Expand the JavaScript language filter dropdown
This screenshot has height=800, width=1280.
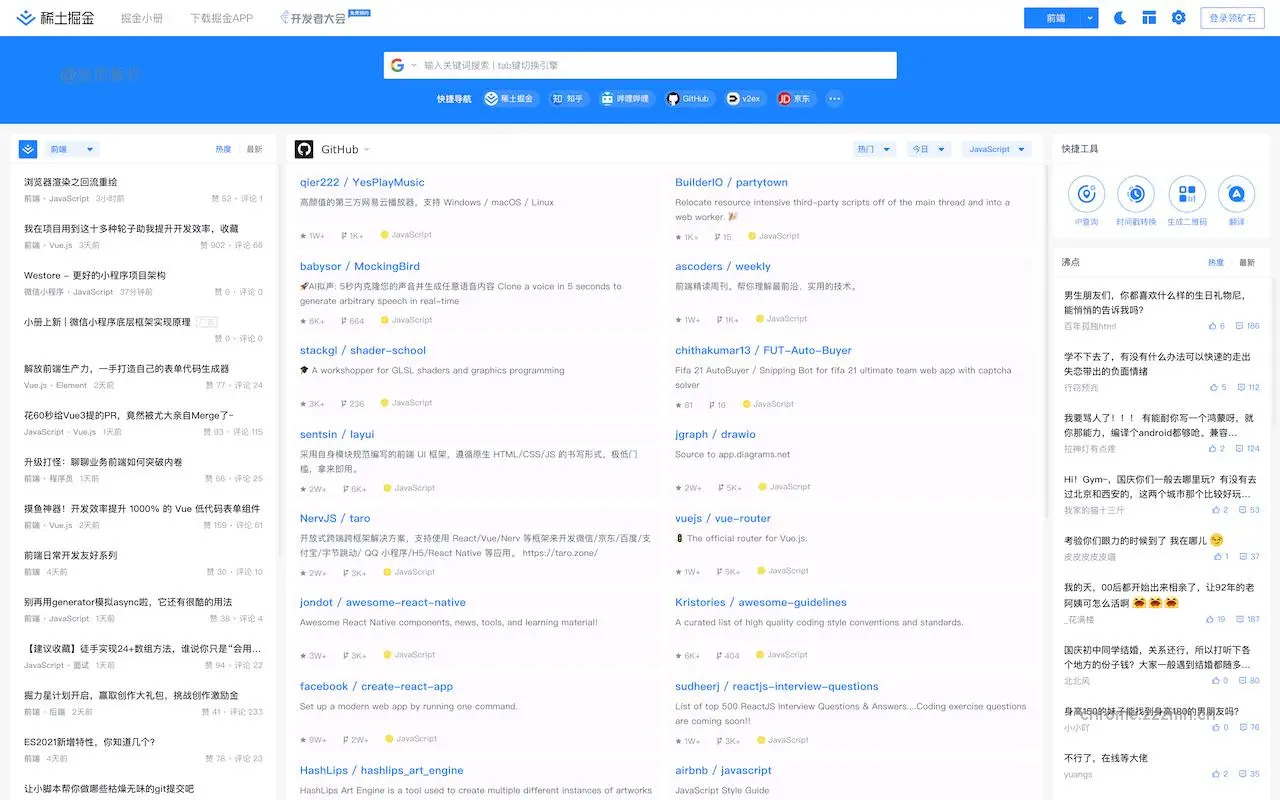[x=996, y=149]
